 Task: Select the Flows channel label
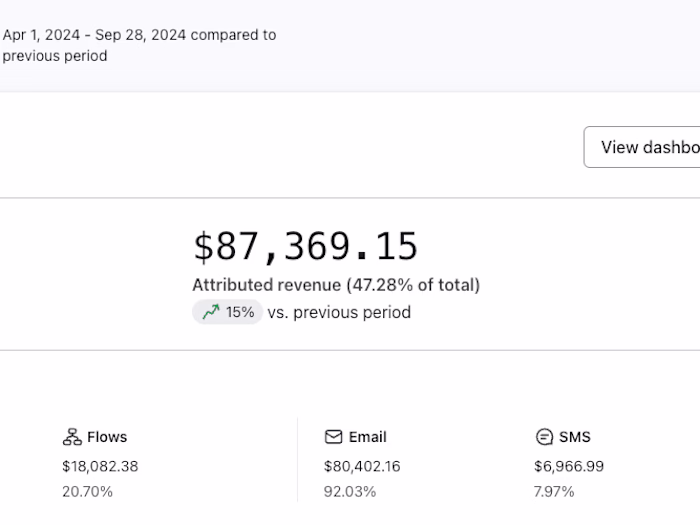tap(107, 437)
